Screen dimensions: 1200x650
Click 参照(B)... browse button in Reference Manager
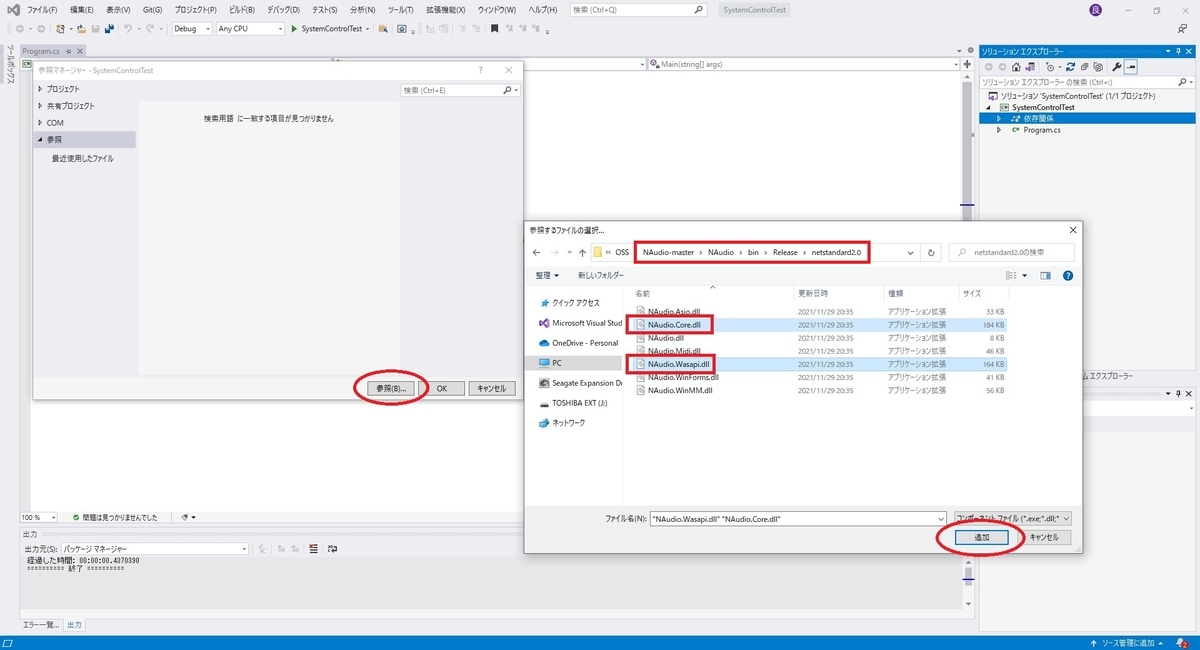(x=390, y=388)
